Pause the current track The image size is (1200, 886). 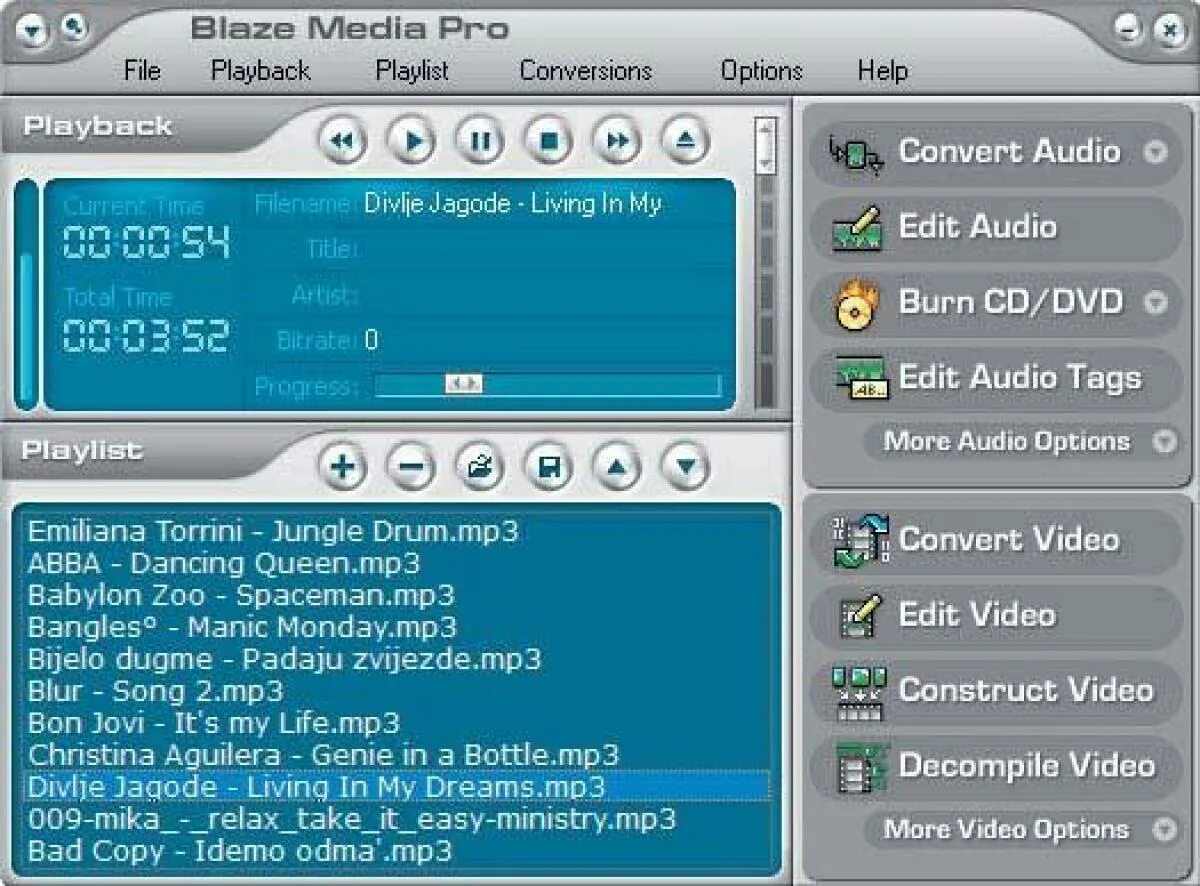pos(480,142)
